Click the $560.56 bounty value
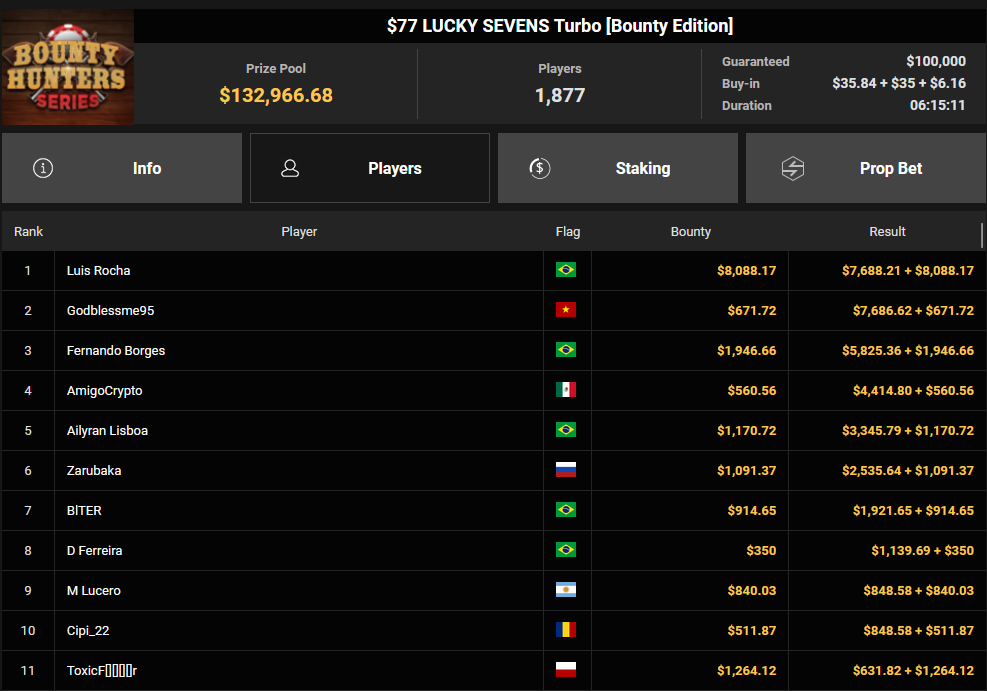 point(752,391)
